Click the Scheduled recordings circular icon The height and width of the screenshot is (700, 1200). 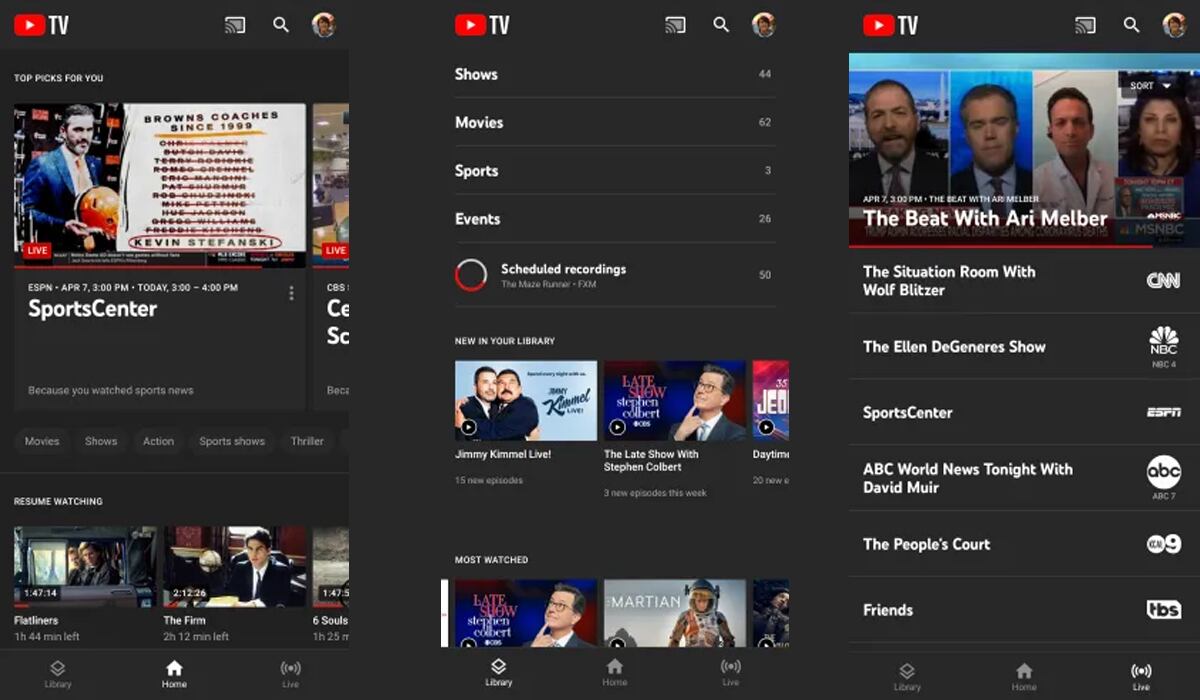point(470,273)
